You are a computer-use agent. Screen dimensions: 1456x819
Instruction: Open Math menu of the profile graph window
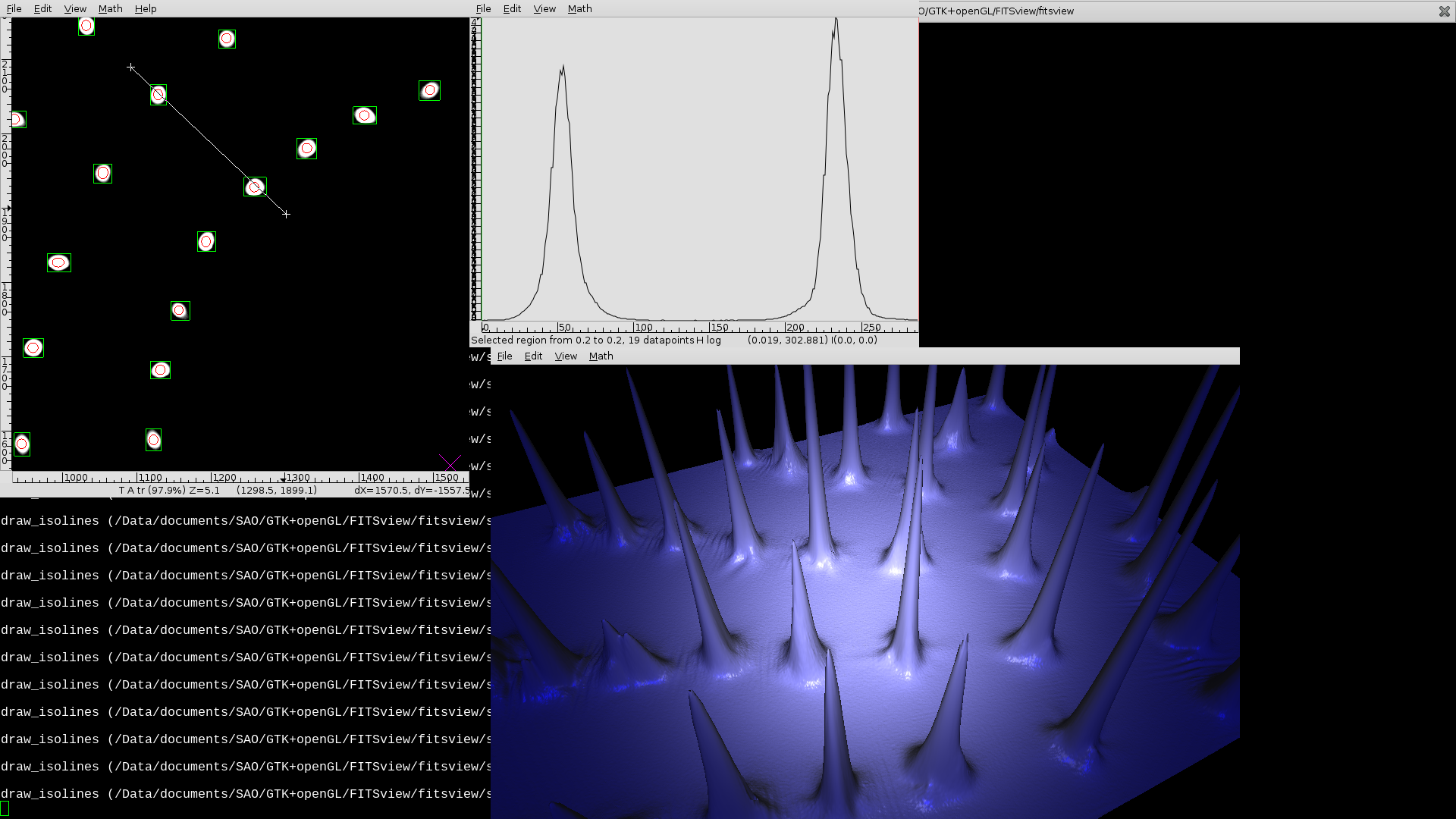tap(579, 9)
